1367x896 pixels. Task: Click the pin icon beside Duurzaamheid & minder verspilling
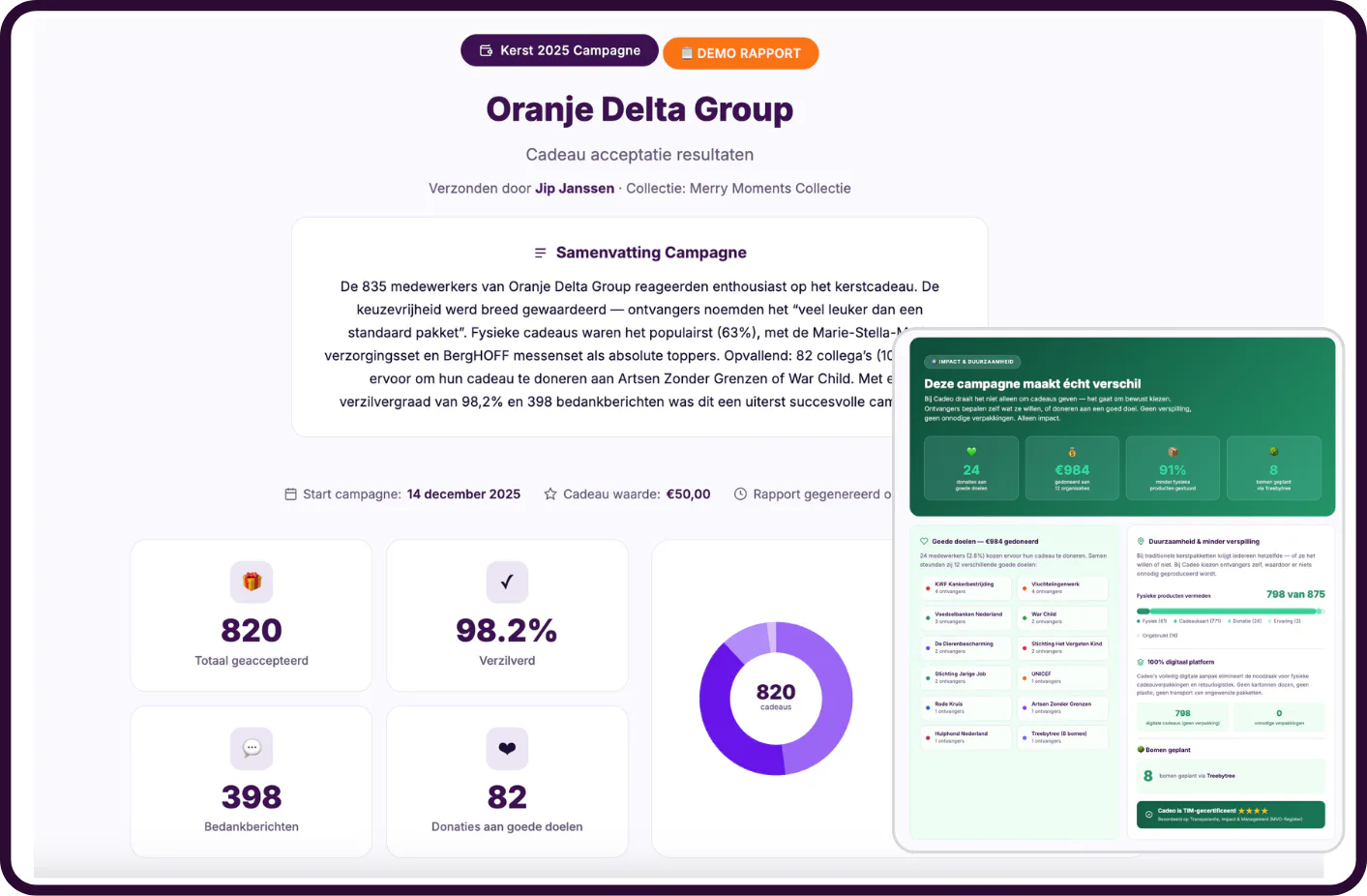(x=1141, y=542)
